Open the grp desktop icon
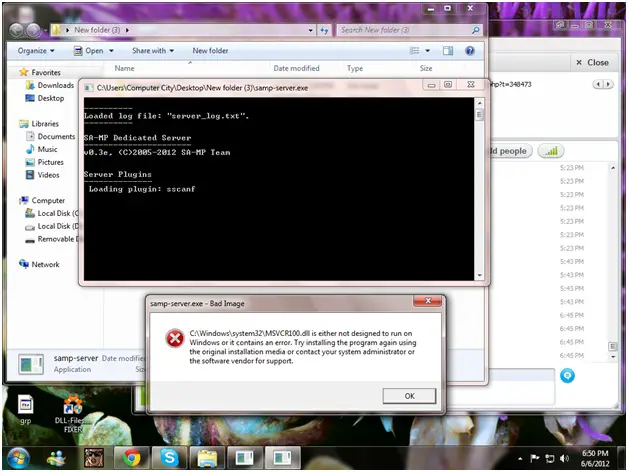The image size is (628, 472). coord(25,409)
